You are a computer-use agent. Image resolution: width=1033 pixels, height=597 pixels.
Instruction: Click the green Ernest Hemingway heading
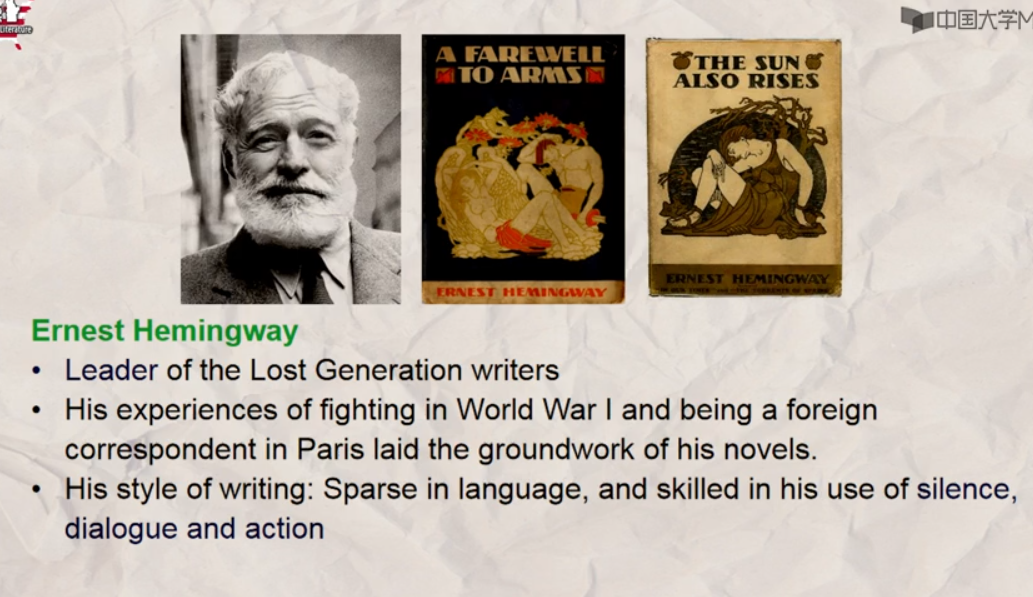coord(165,331)
